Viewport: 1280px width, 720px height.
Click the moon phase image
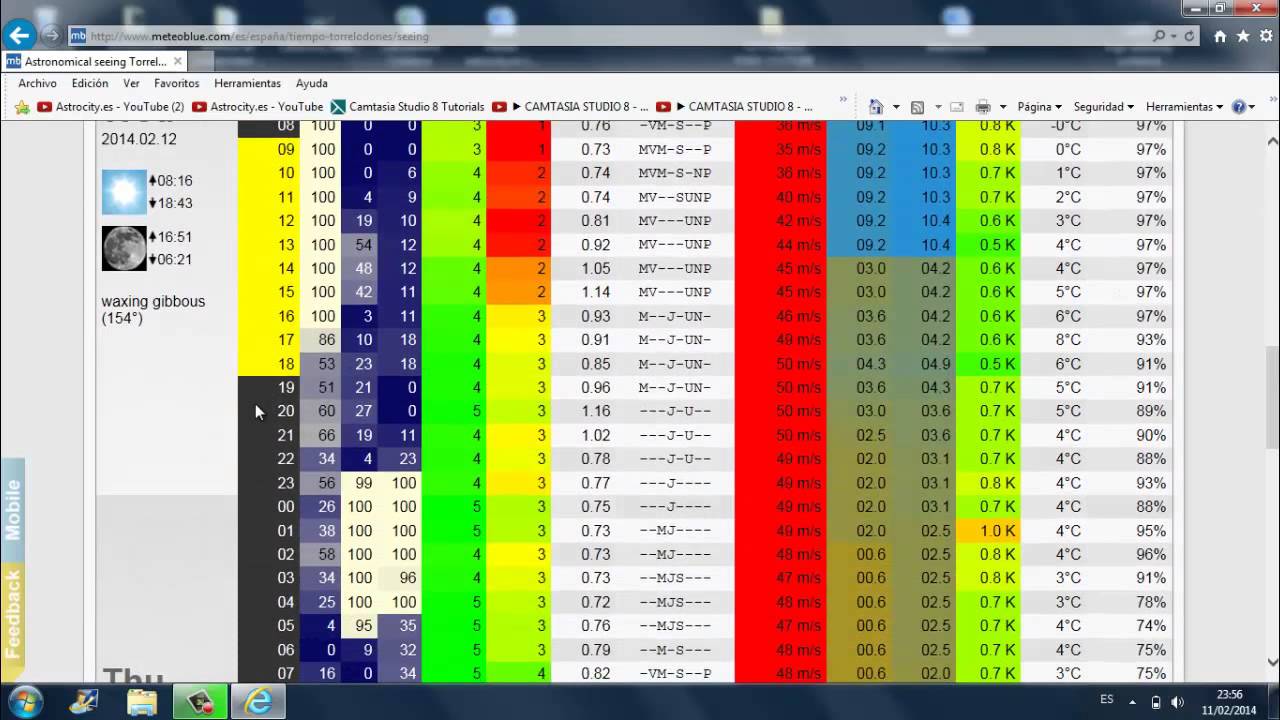tap(124, 248)
